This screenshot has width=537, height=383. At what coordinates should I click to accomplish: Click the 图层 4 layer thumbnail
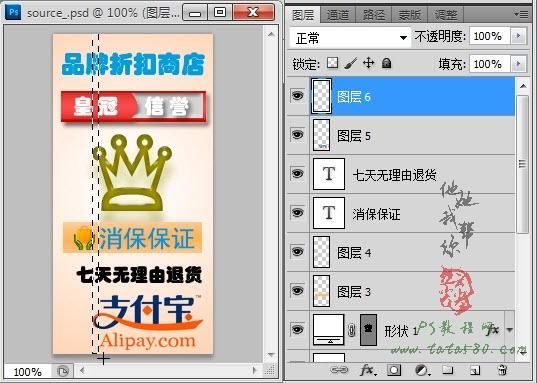tap(321, 252)
